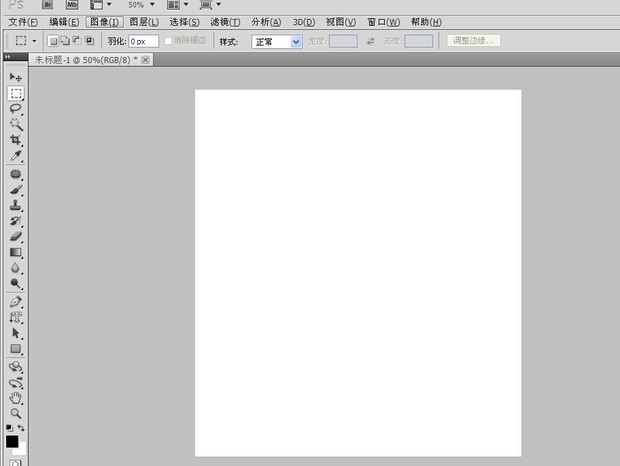Expand the collapsed toolbox panel arrows

point(8,57)
